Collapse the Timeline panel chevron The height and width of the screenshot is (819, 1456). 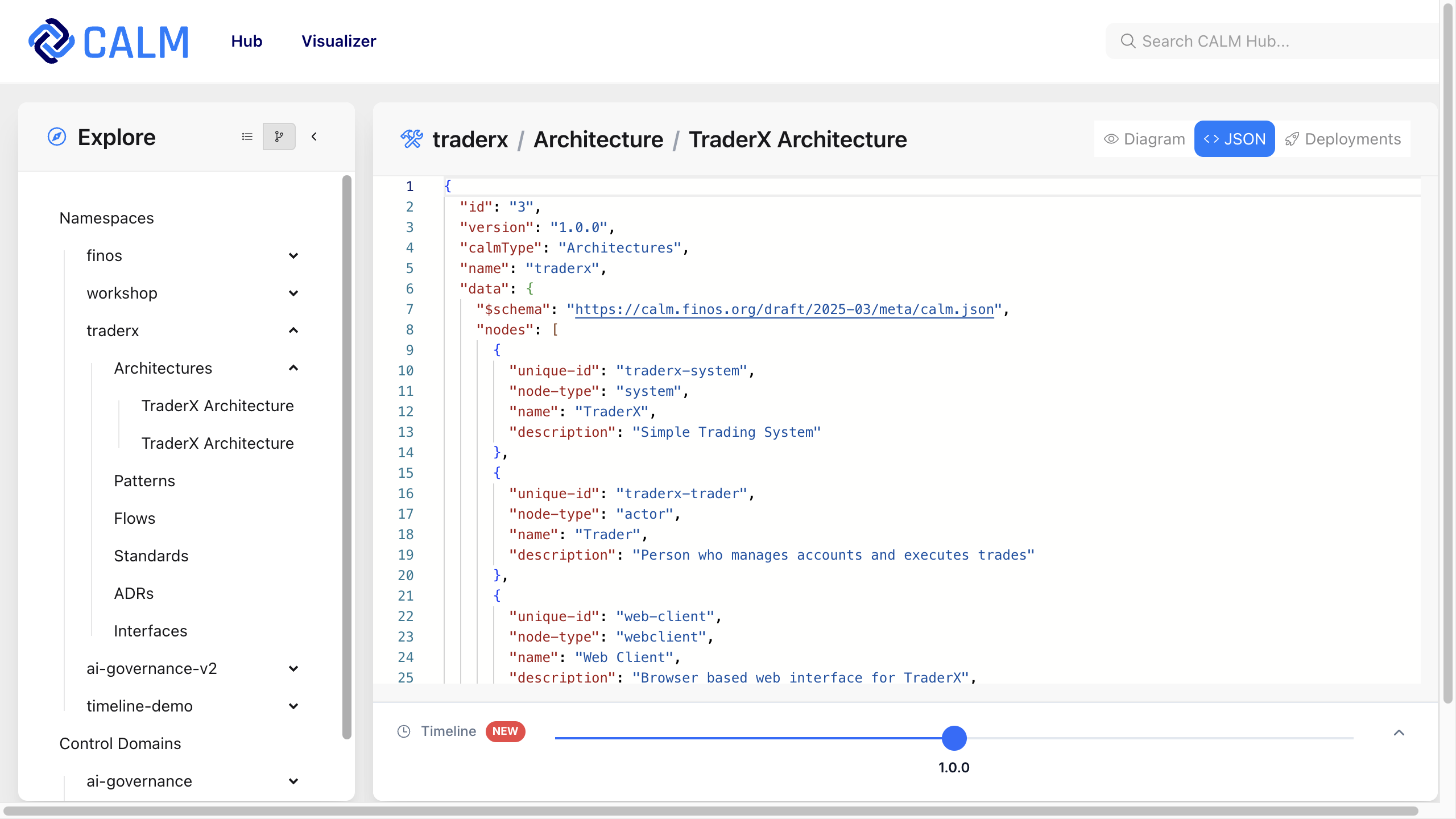click(1399, 733)
